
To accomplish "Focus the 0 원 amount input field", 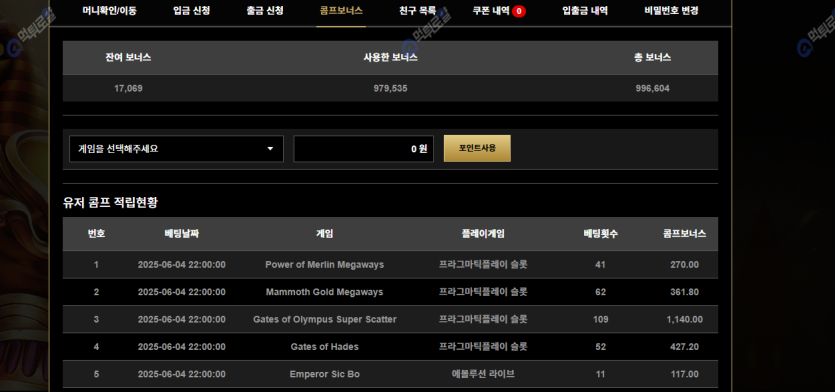I will (x=363, y=149).
